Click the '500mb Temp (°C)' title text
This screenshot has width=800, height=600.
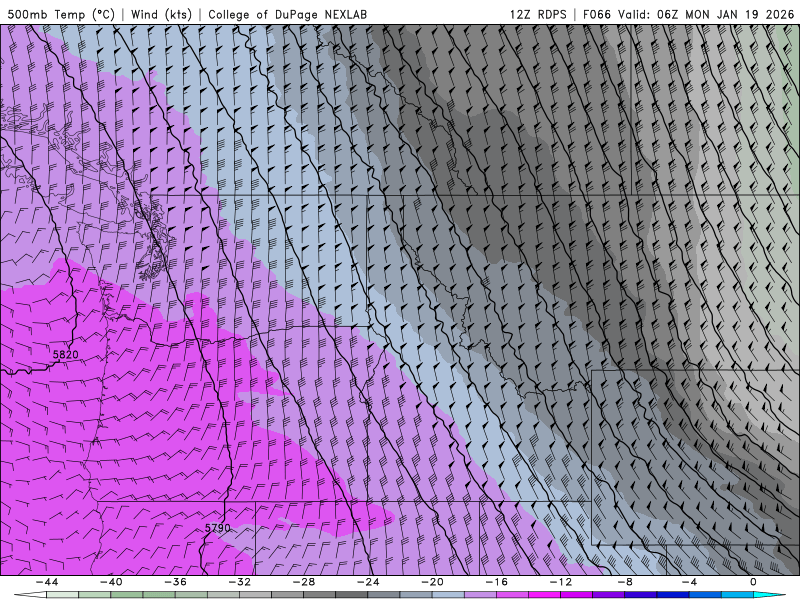coord(61,14)
